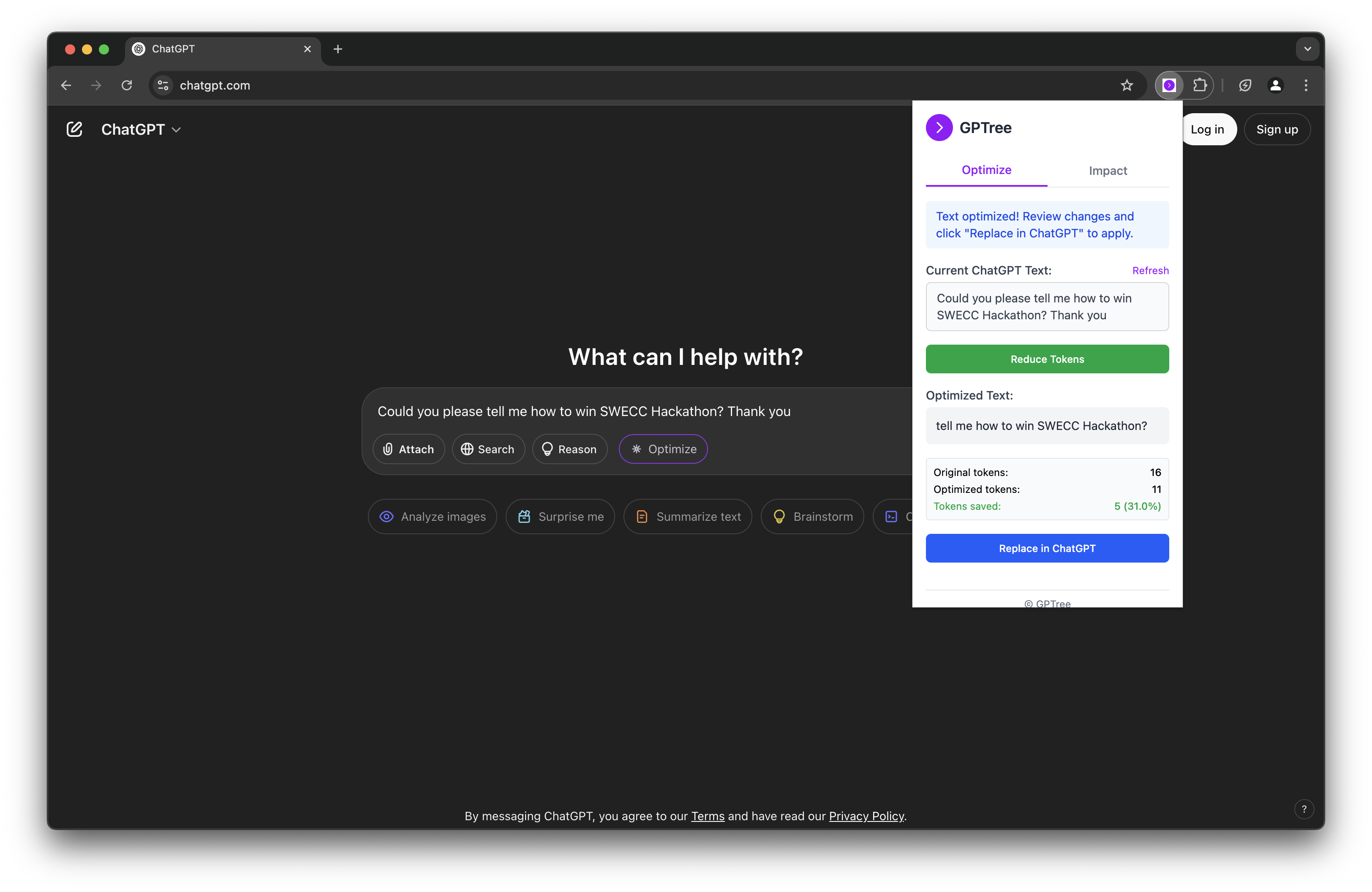The image size is (1372, 892).
Task: Open the Chrome profile avatar
Action: pyautogui.click(x=1275, y=85)
